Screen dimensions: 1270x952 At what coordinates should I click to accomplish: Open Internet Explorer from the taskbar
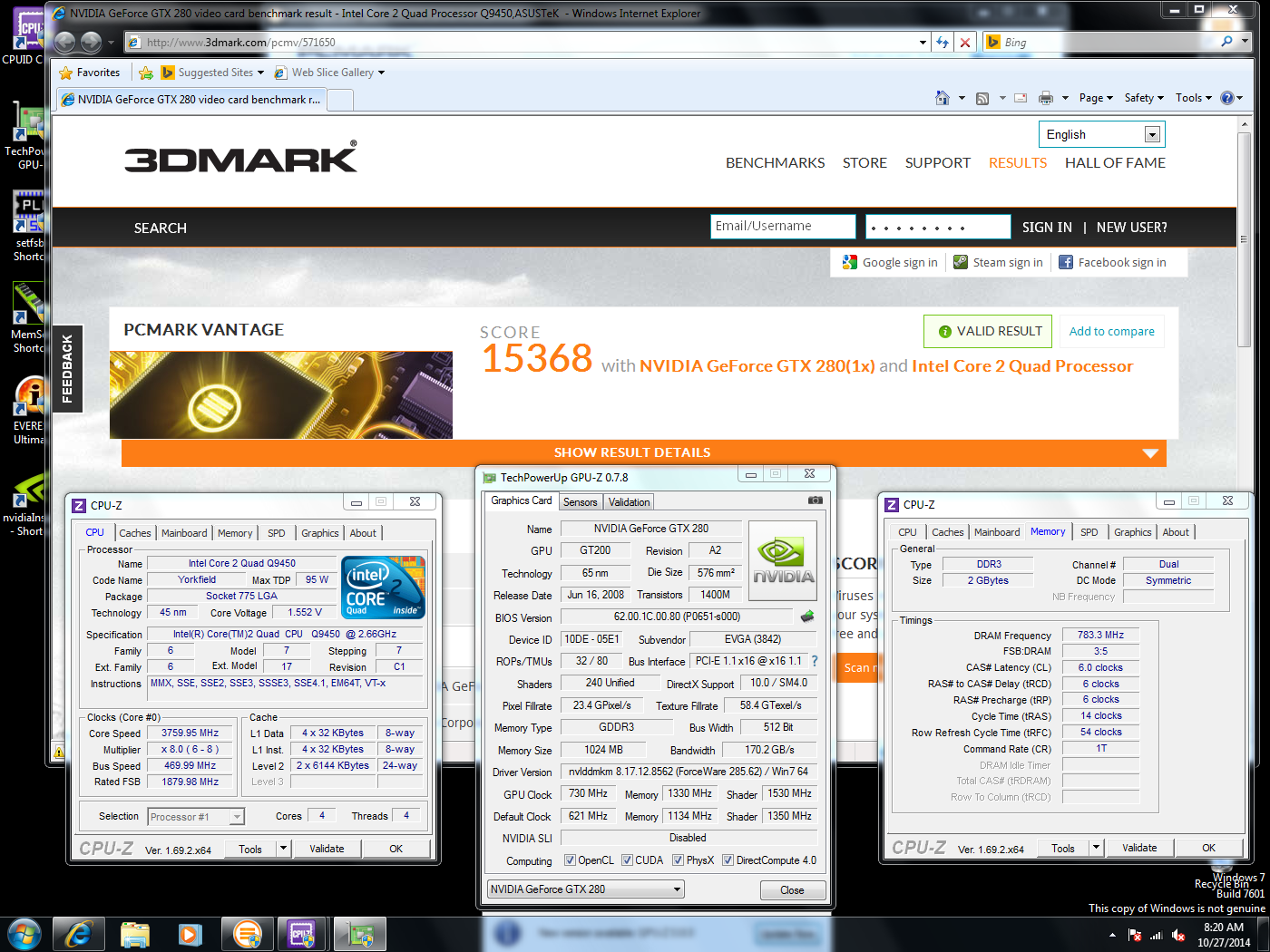[78, 934]
